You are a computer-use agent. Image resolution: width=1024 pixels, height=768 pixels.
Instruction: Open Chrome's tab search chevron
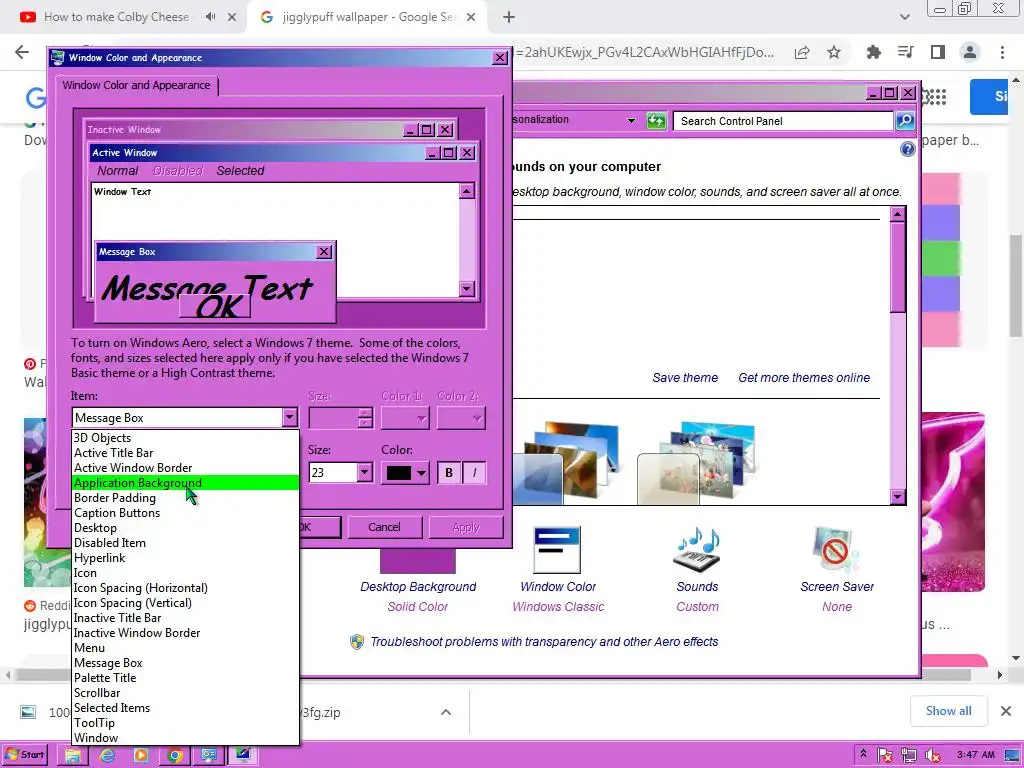(x=904, y=17)
